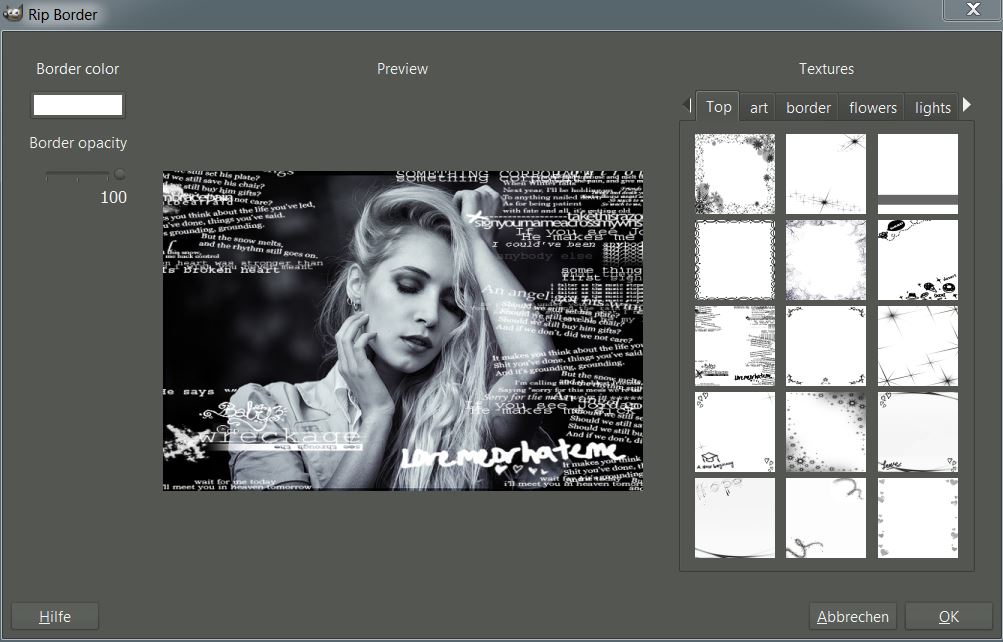The width and height of the screenshot is (1003, 642).
Task: Select the floral corner splatter texture thumbnail
Action: click(x=734, y=173)
